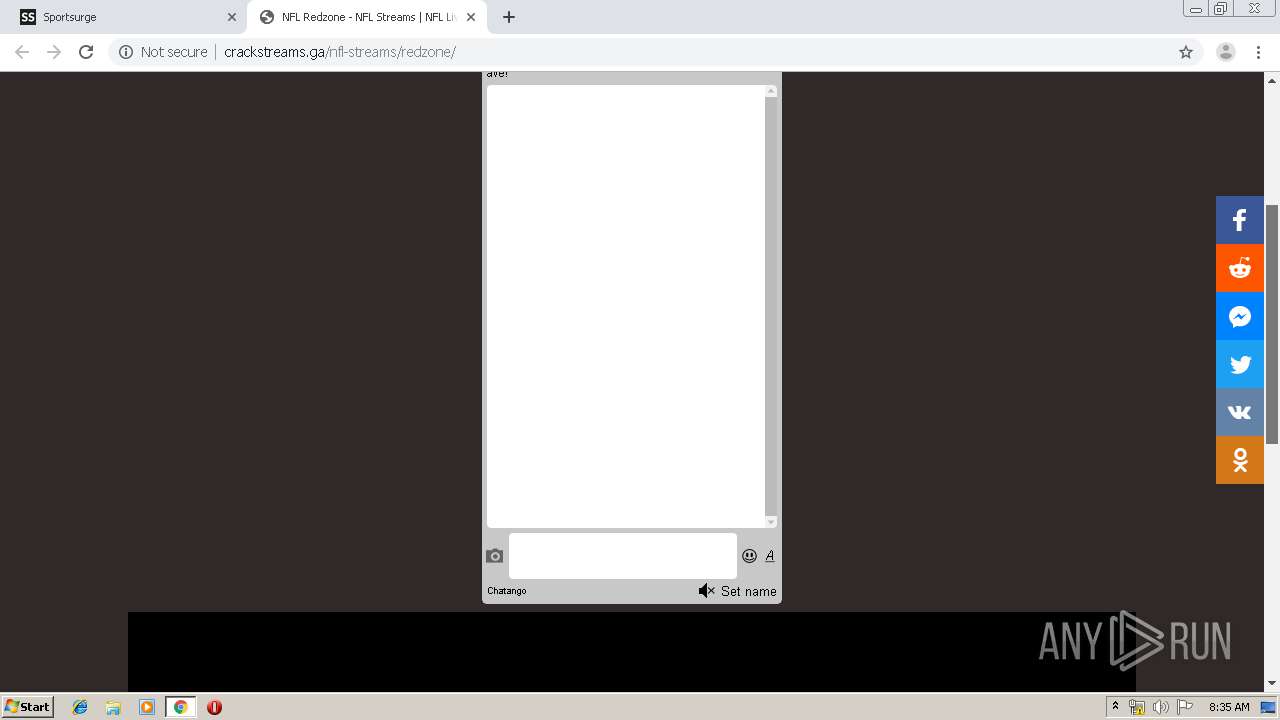Go back to previous page
The height and width of the screenshot is (720, 1280).
[x=22, y=52]
